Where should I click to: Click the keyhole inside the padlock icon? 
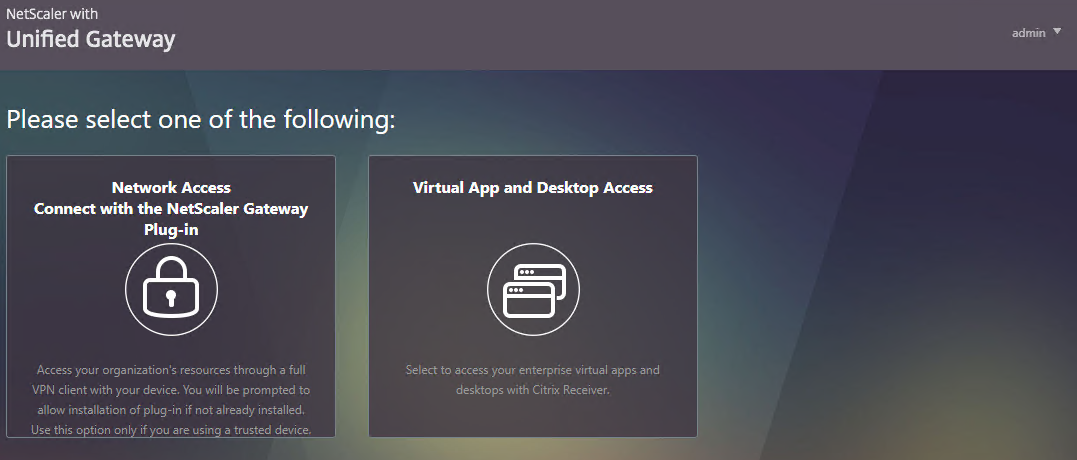171,297
